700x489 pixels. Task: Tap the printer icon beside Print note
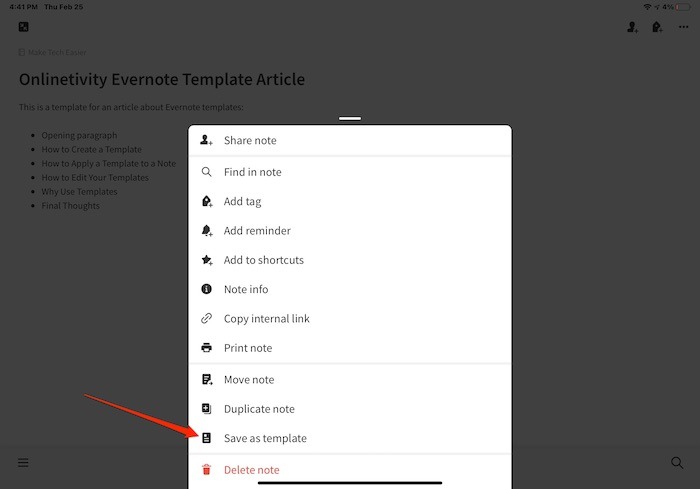(x=206, y=348)
